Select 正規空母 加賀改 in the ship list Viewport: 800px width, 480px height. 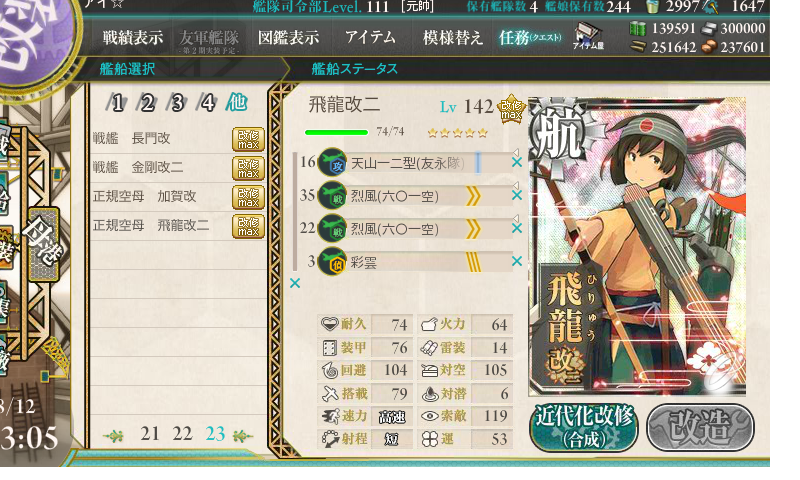178,196
